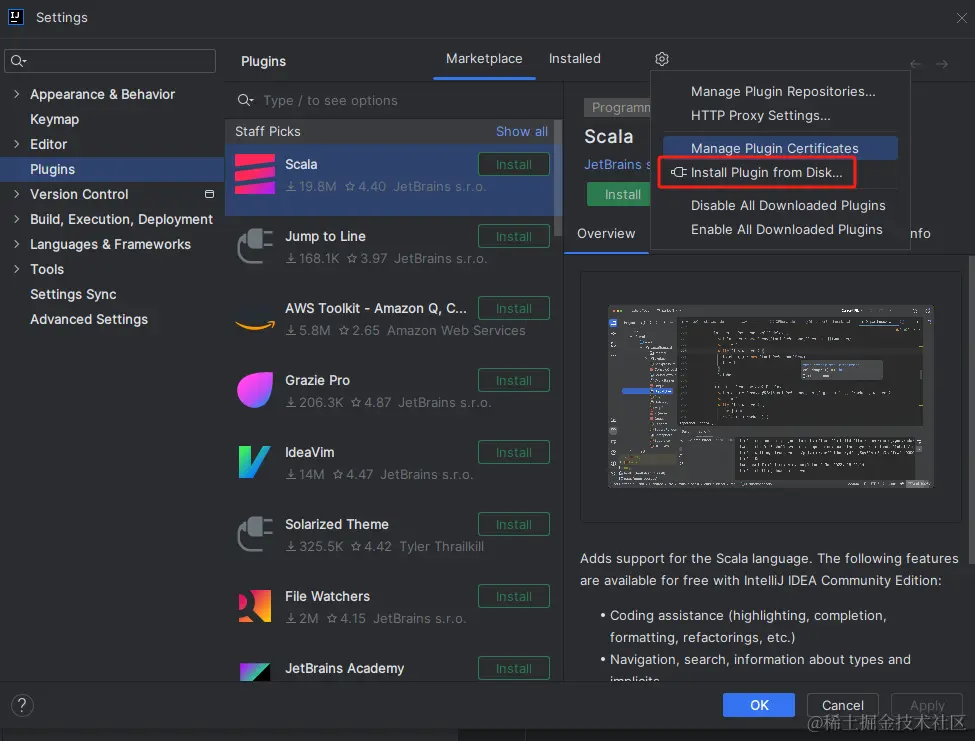975x741 pixels.
Task: Focus the settings search field
Action: pos(110,61)
